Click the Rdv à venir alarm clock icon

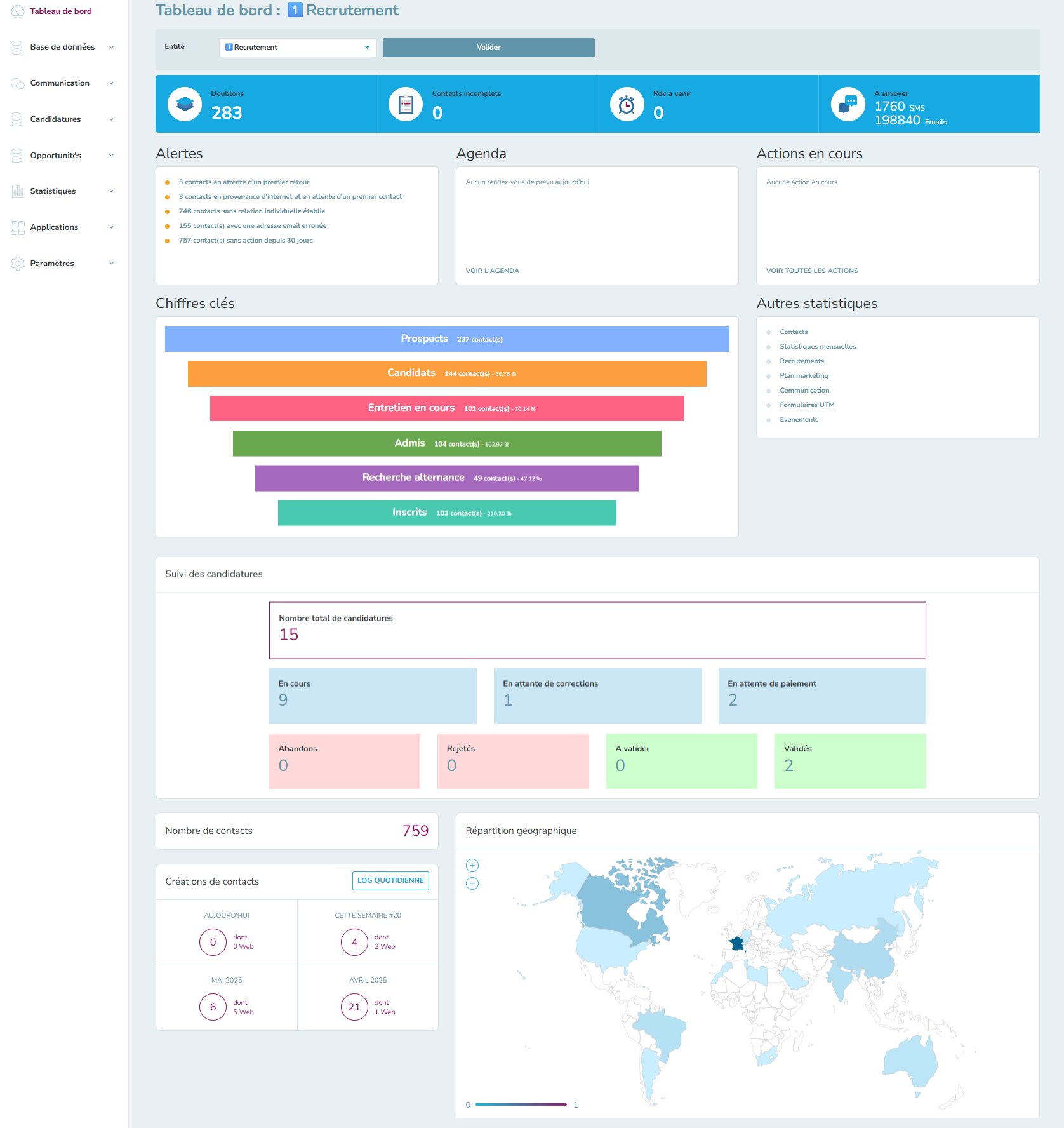click(x=627, y=104)
